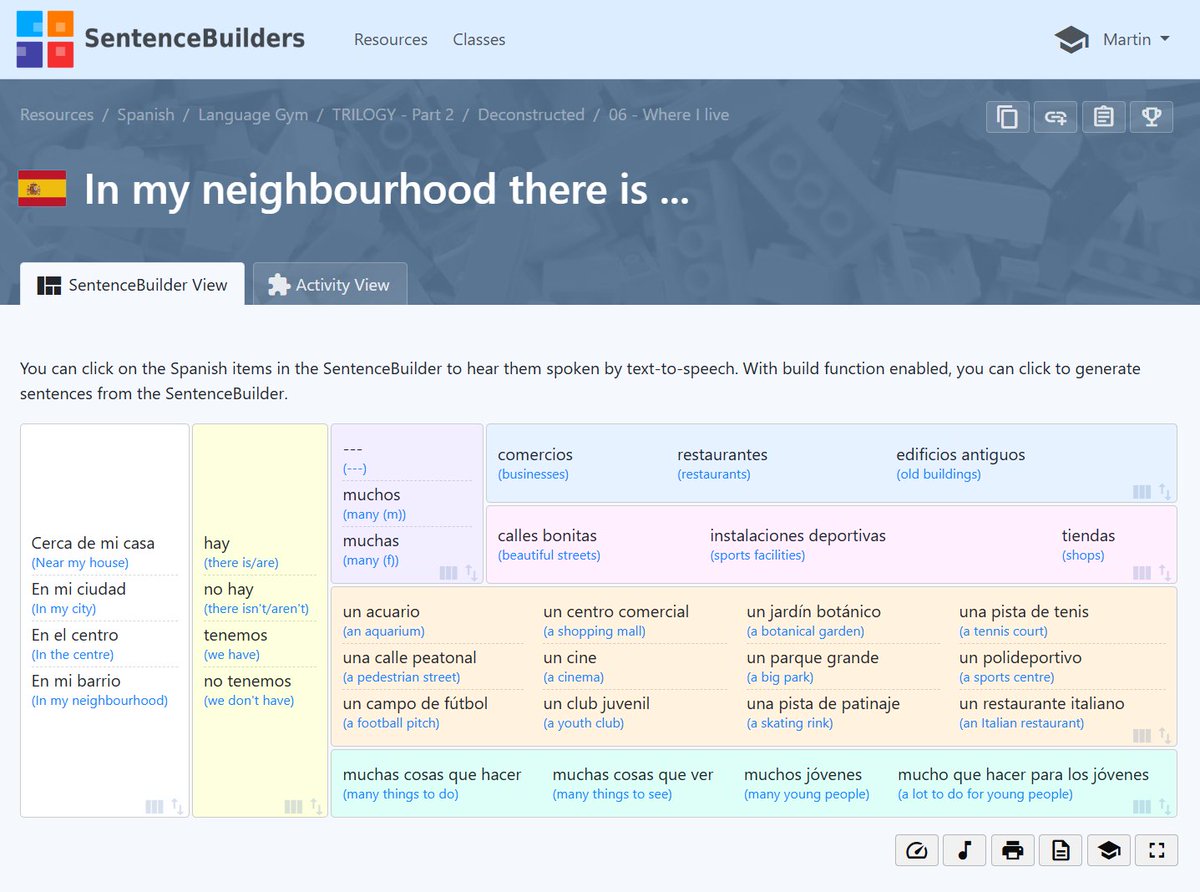Click the phrase 'una pista de patinaje'

point(823,703)
